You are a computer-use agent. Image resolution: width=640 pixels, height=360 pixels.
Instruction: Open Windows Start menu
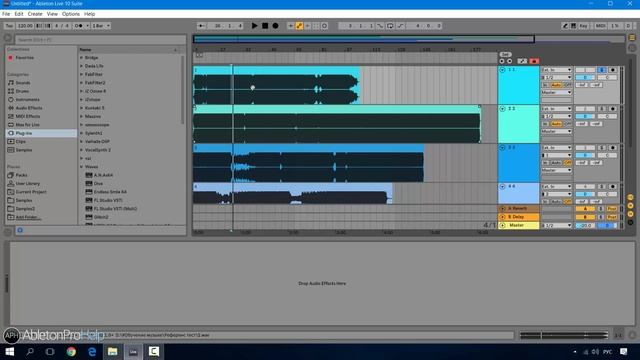pyautogui.click(x=9, y=351)
